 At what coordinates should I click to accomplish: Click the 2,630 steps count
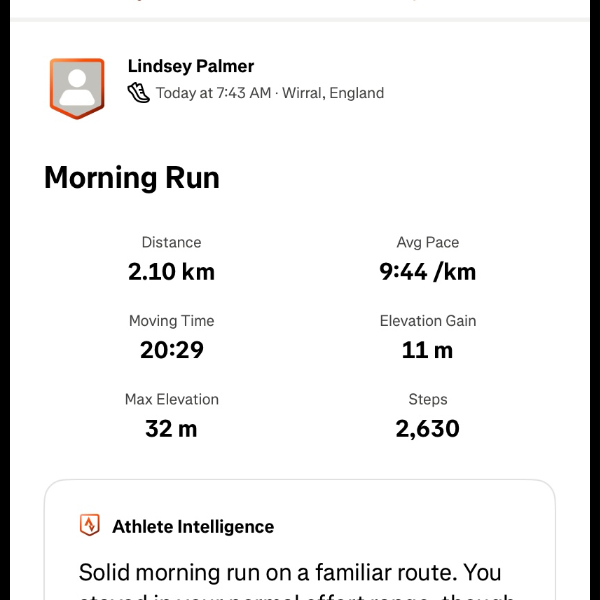pos(427,428)
